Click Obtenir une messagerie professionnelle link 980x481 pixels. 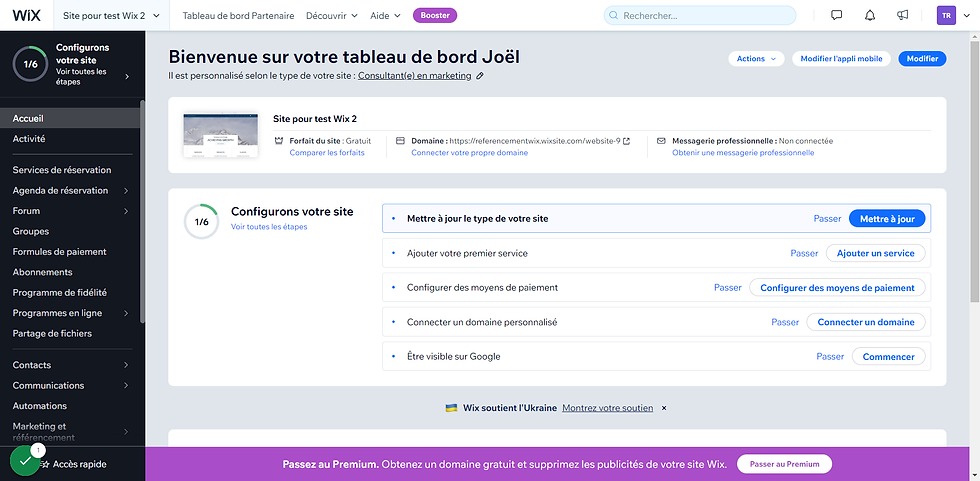[743, 152]
